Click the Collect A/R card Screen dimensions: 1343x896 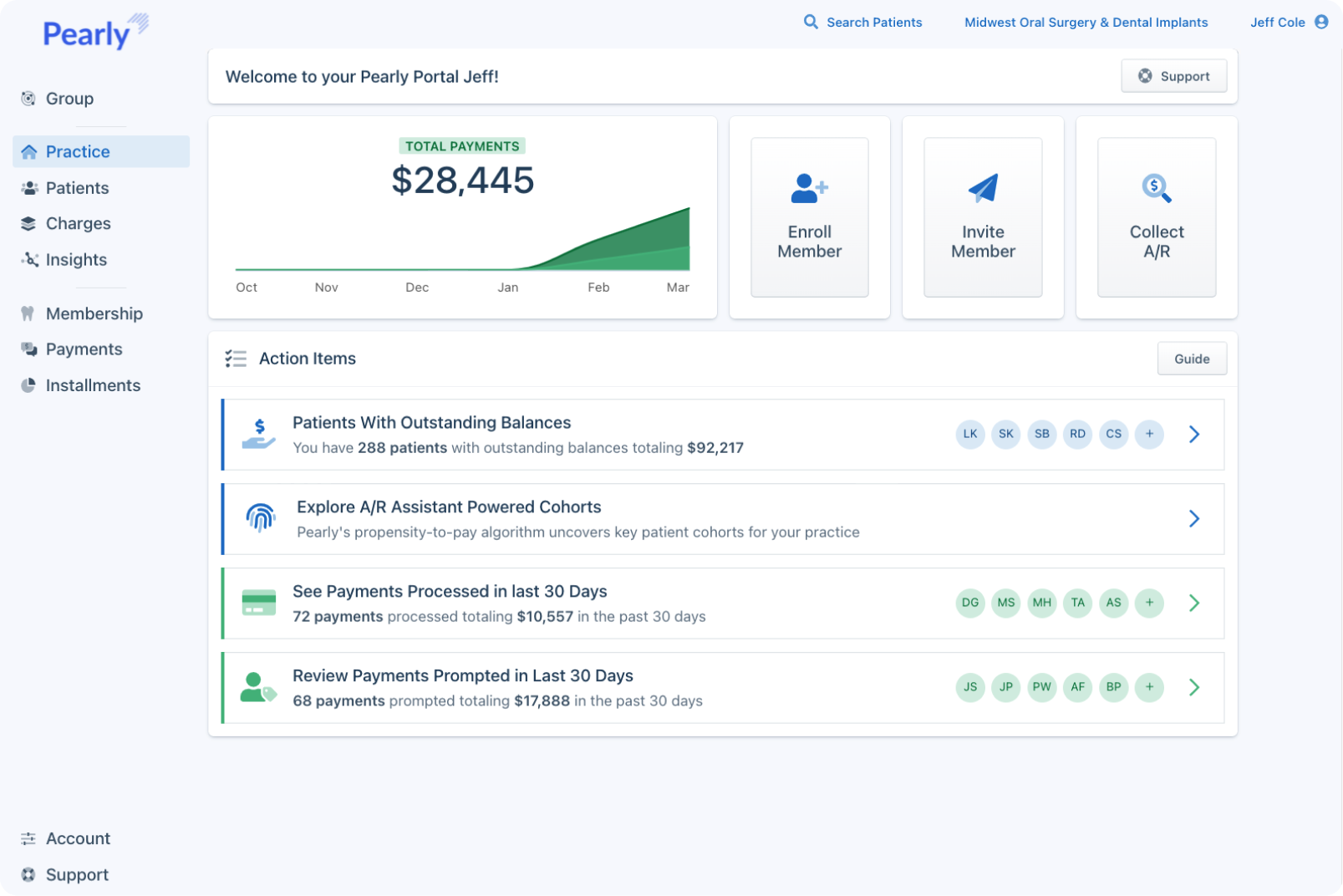(1157, 217)
